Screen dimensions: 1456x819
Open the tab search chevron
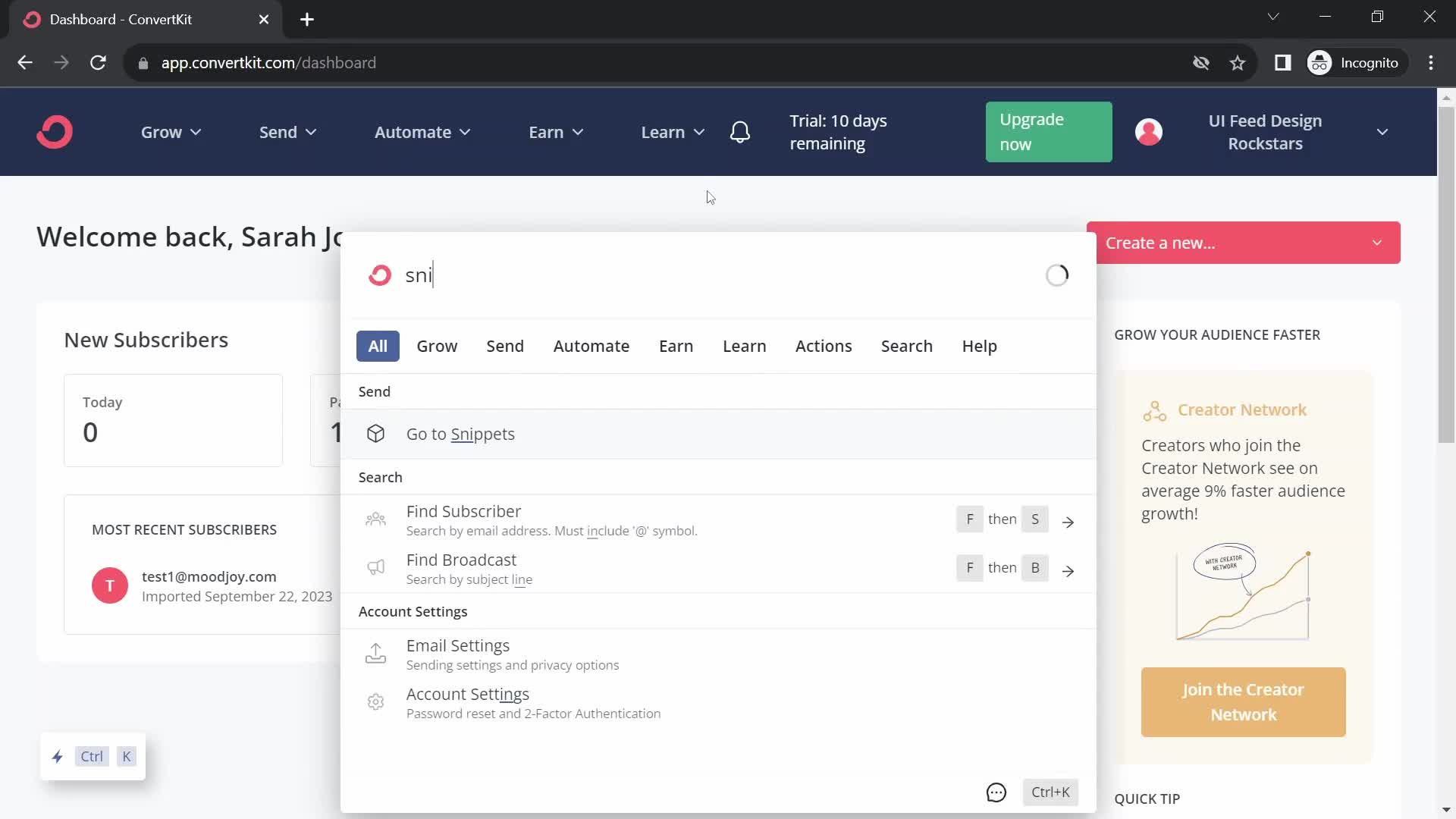(x=1273, y=17)
